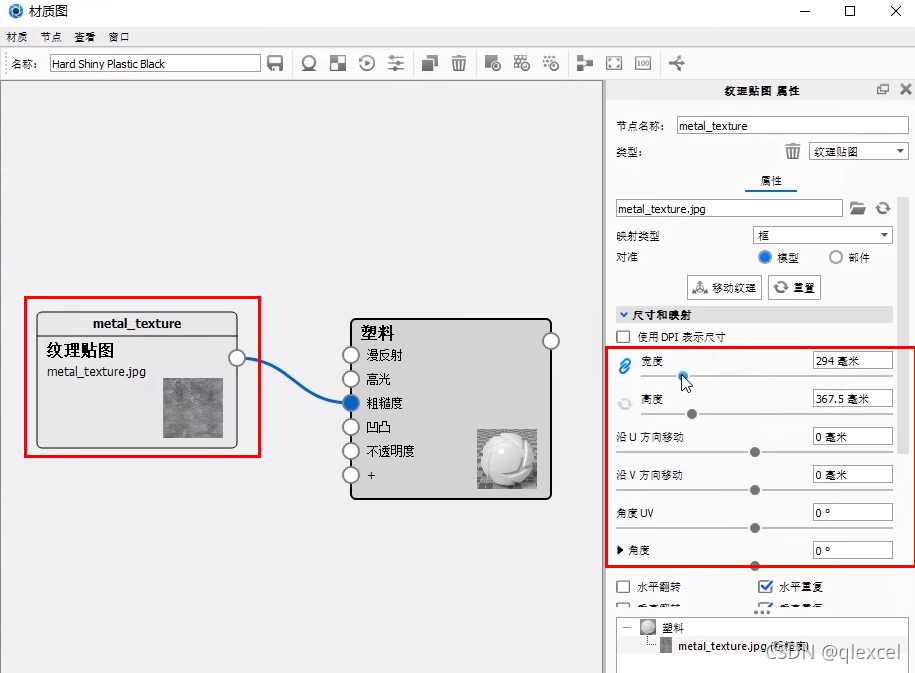Click the grey sync icon beside 高度
This screenshot has height=673, width=915.
click(624, 404)
